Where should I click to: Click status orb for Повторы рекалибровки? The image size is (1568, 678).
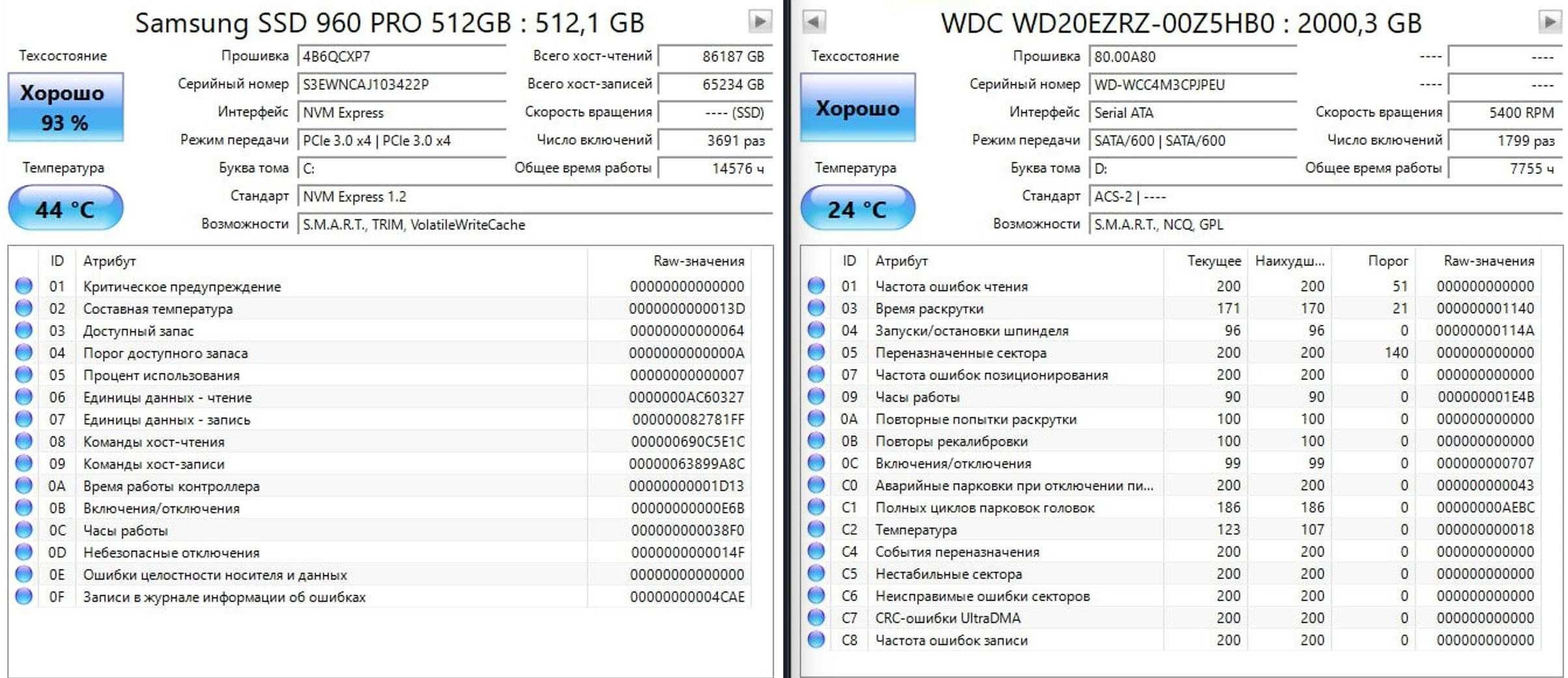816,440
